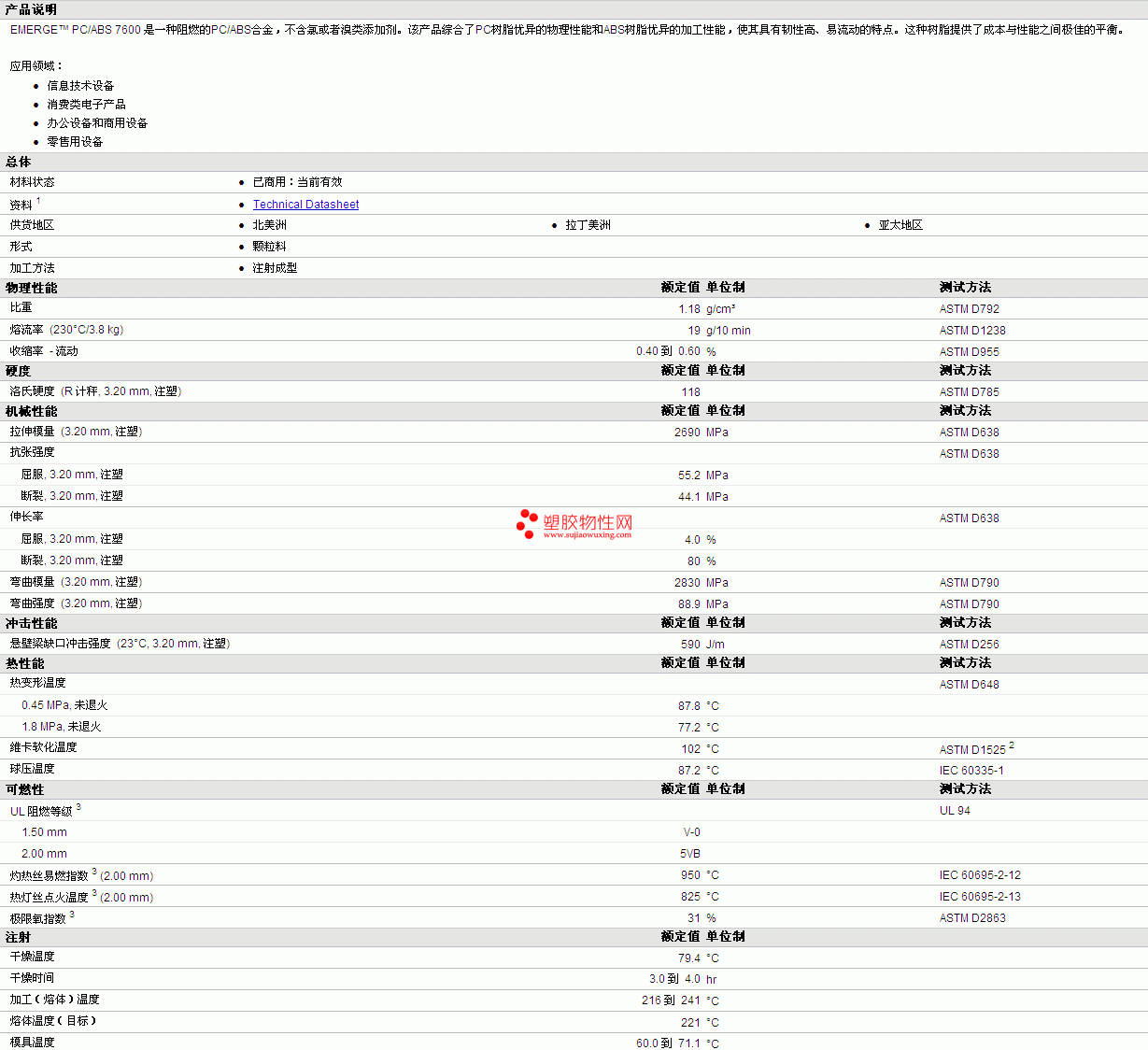Click the 'UL 94' test method
The height and width of the screenshot is (1050, 1148).
click(955, 811)
